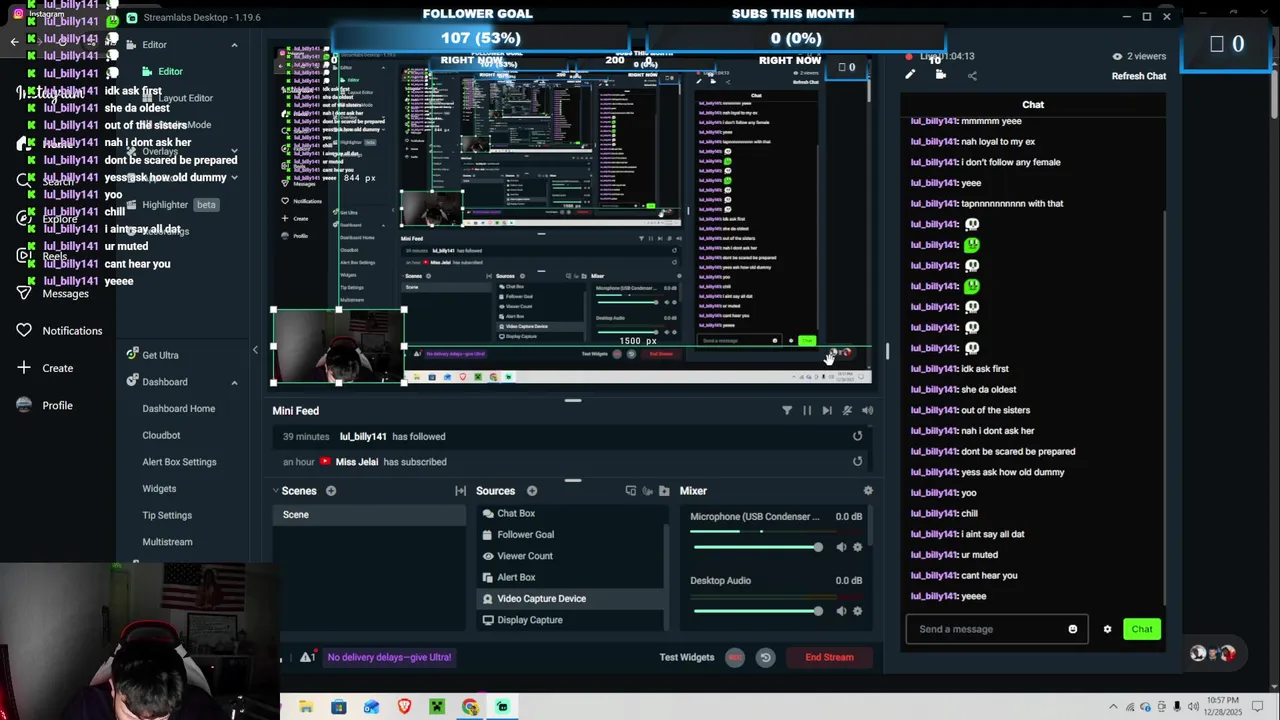Image resolution: width=1280 pixels, height=720 pixels.
Task: Select the Viewer Count source
Action: click(569, 556)
